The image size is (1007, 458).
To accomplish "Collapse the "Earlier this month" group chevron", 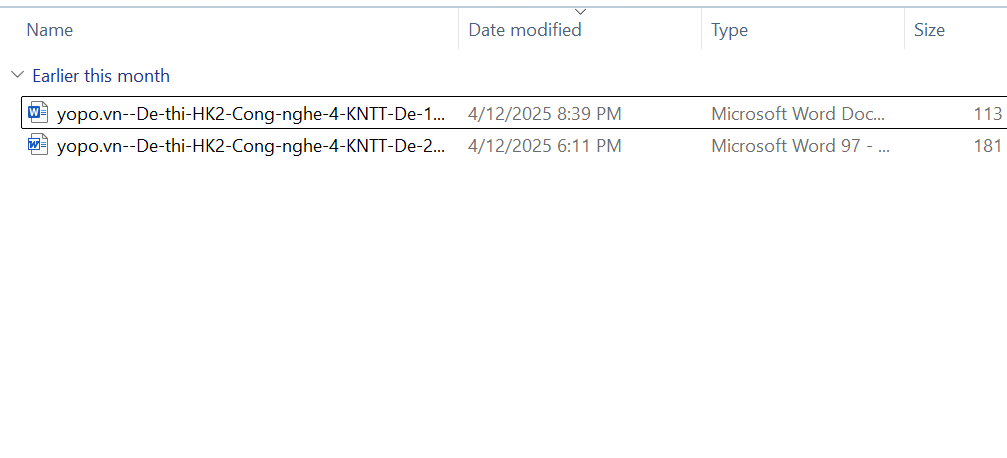I will point(17,75).
